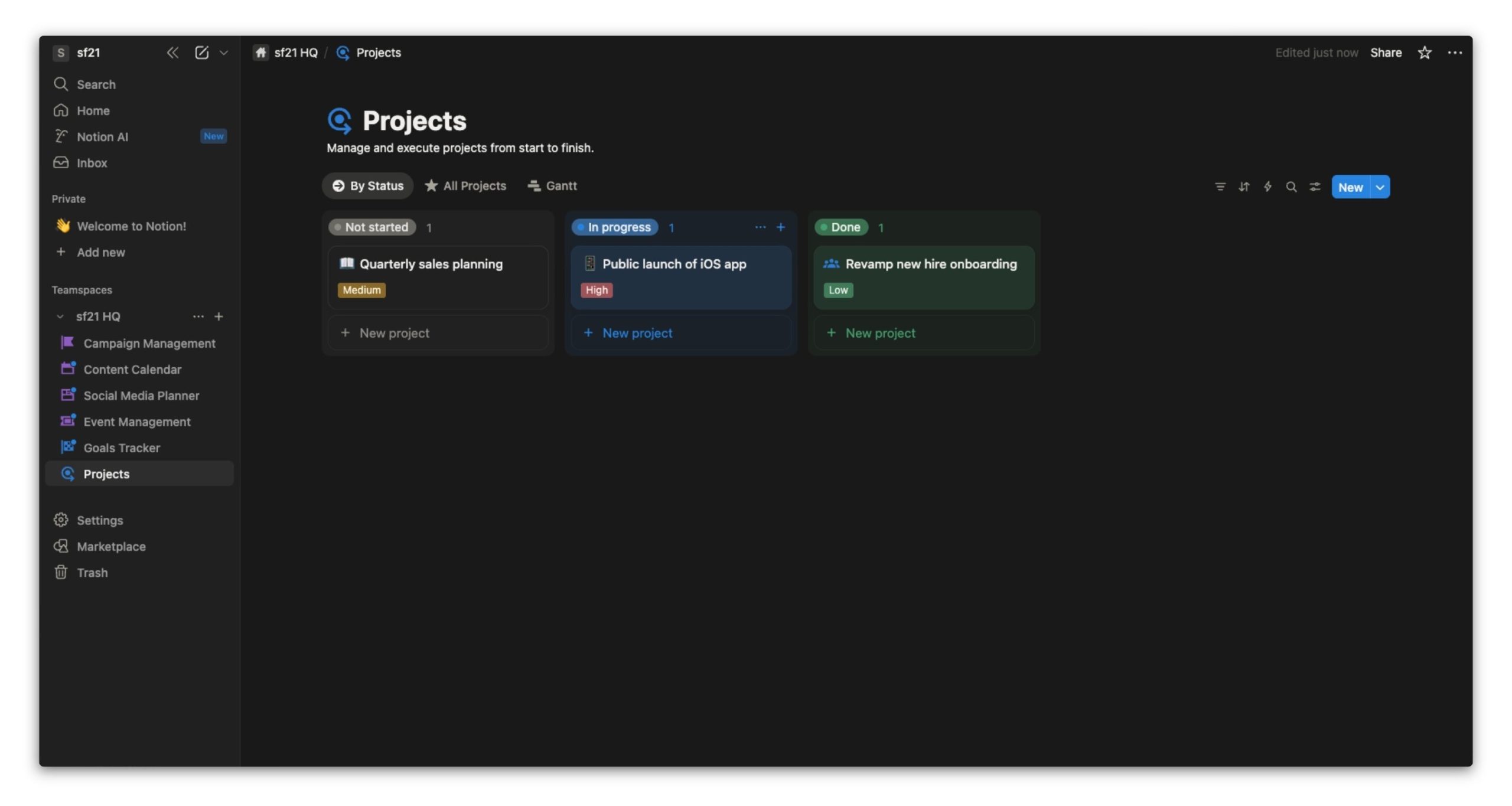Collapse the sidebar with the double chevron
Screen dimensions: 1512x806
pyautogui.click(x=172, y=53)
